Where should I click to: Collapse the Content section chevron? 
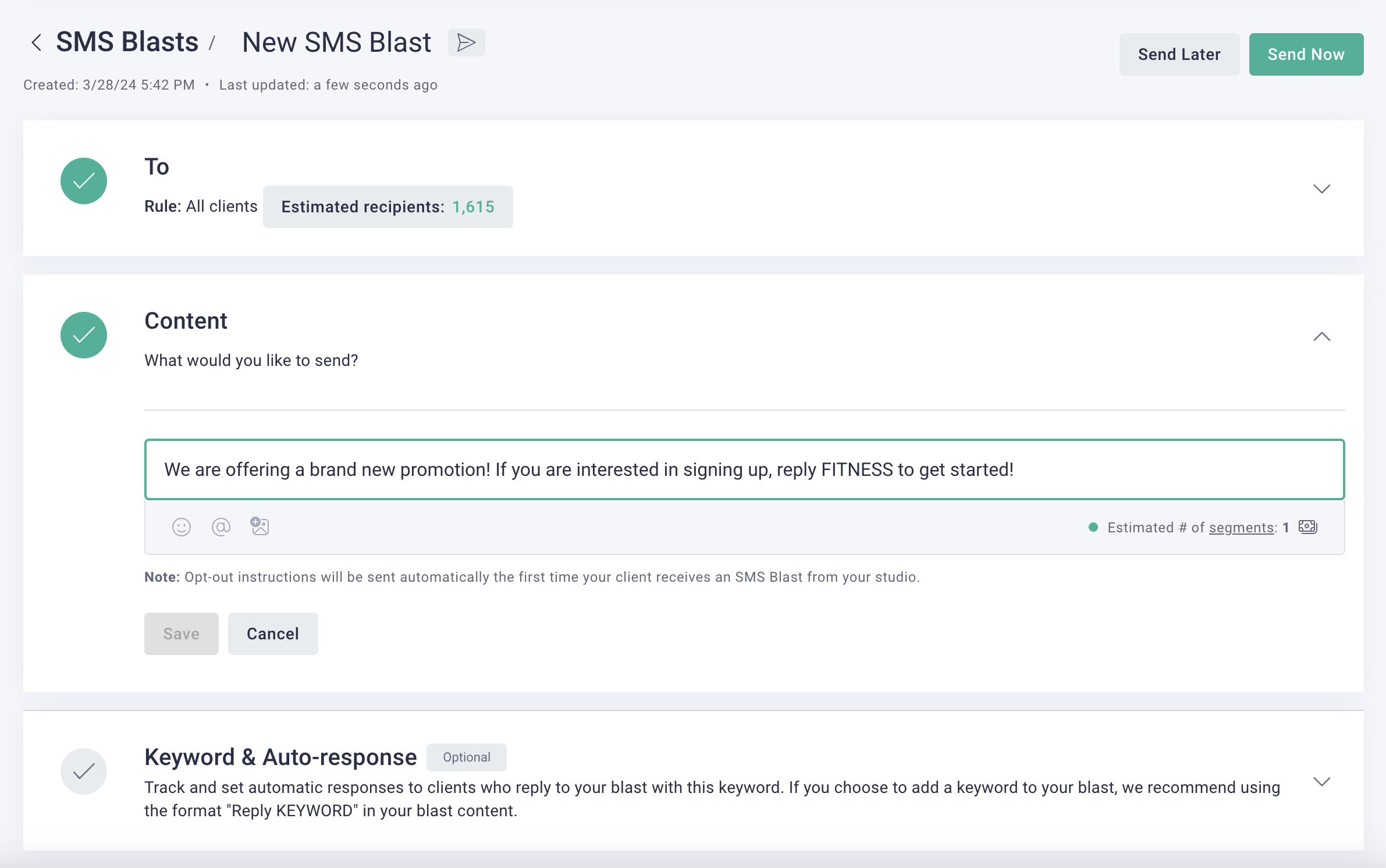[1321, 337]
